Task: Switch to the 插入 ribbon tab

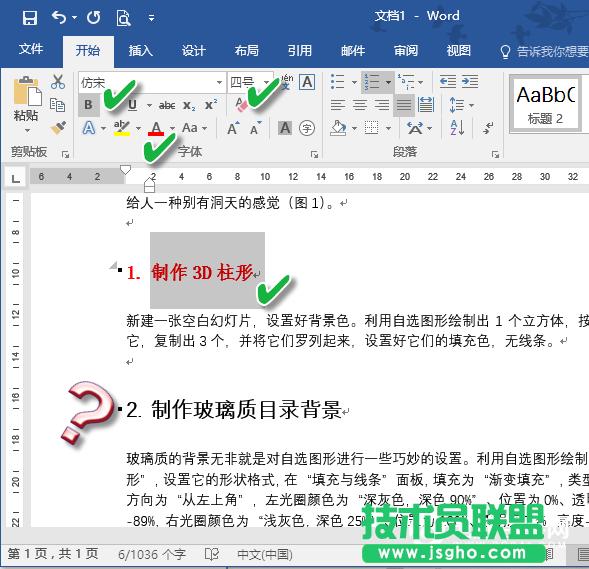Action: pyautogui.click(x=140, y=50)
